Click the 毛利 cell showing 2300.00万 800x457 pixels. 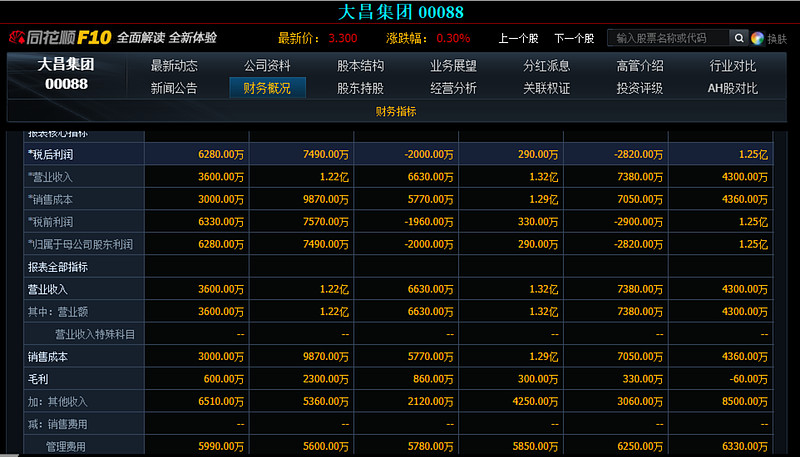(x=302, y=379)
